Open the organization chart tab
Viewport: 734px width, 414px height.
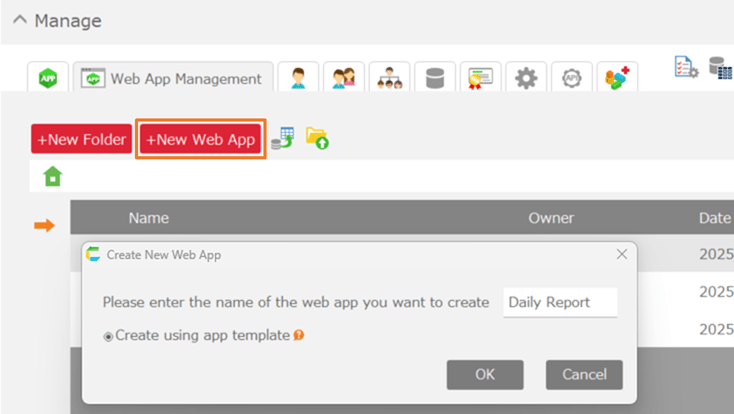click(x=389, y=78)
